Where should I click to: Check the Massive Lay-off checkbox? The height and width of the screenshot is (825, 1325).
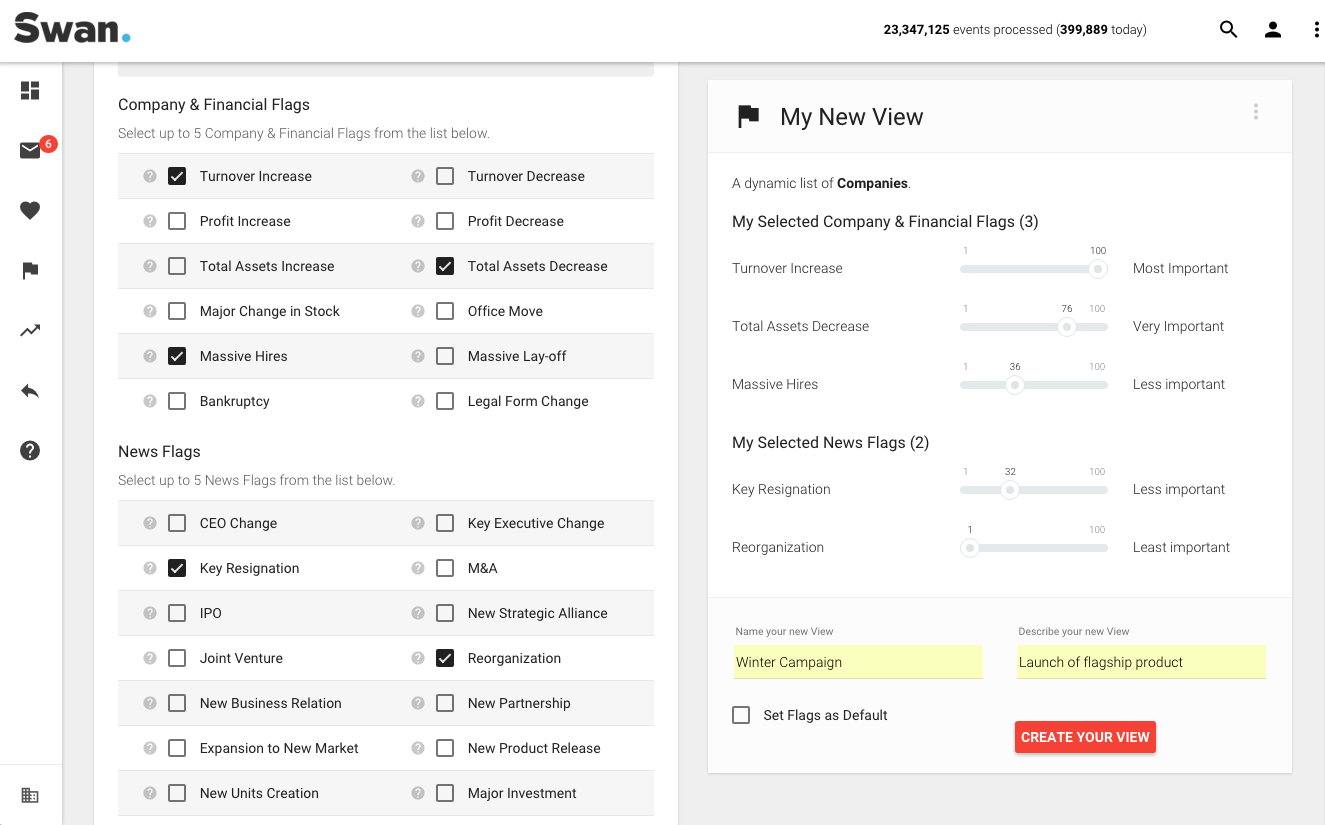point(445,356)
